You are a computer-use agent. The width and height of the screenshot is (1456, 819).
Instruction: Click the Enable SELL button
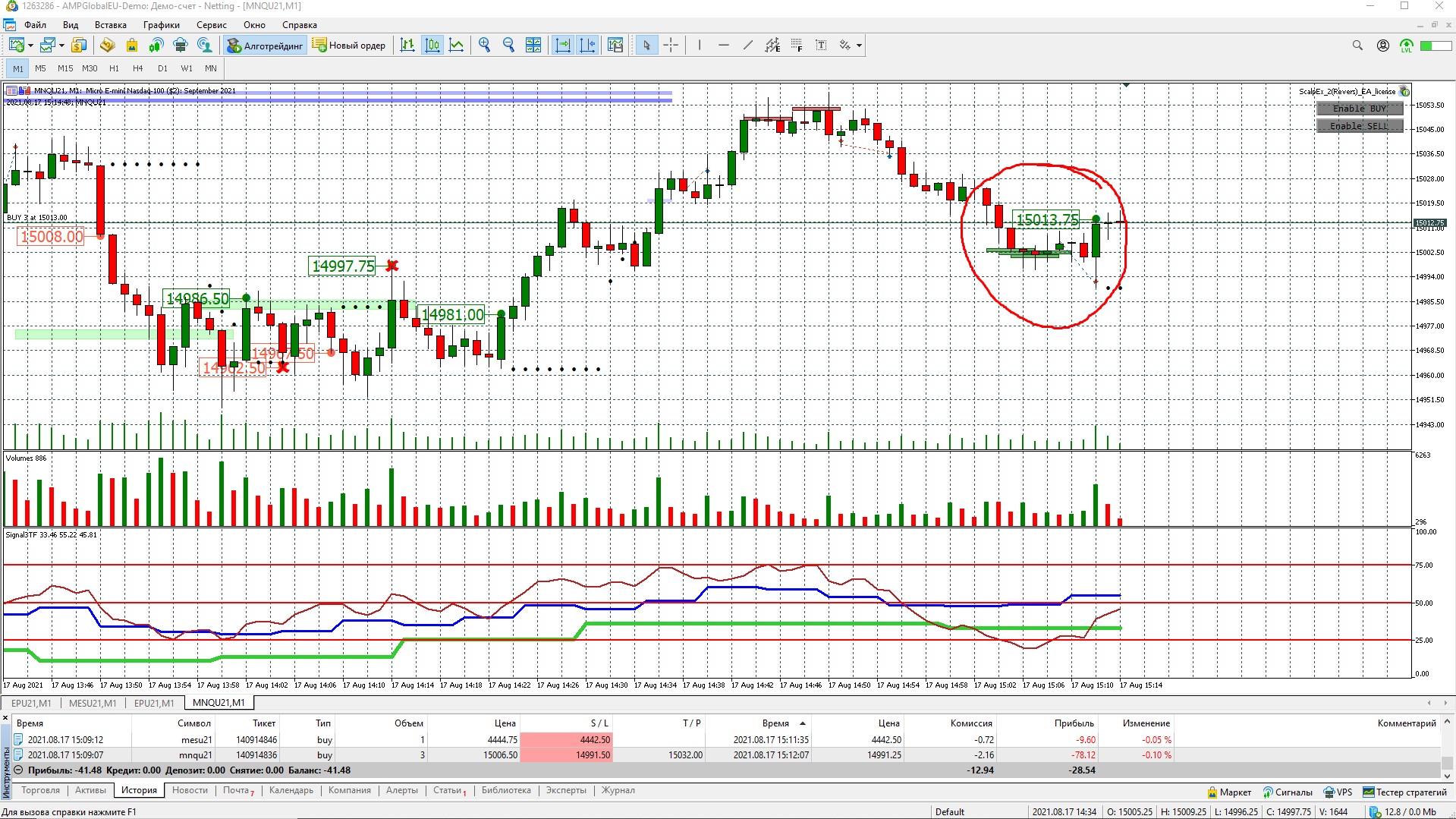pyautogui.click(x=1360, y=126)
